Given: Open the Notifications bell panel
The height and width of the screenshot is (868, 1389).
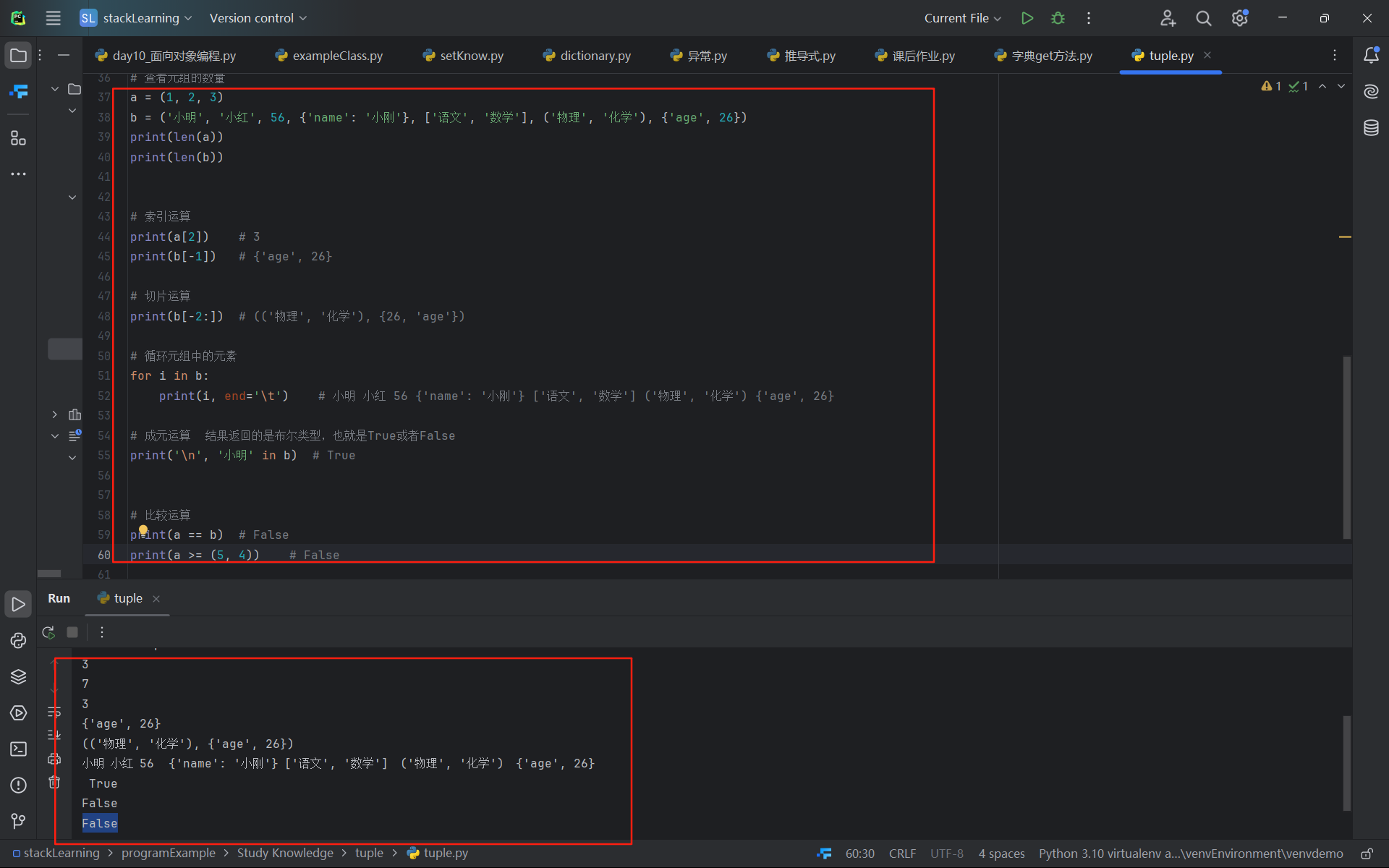Looking at the screenshot, I should tap(1371, 56).
